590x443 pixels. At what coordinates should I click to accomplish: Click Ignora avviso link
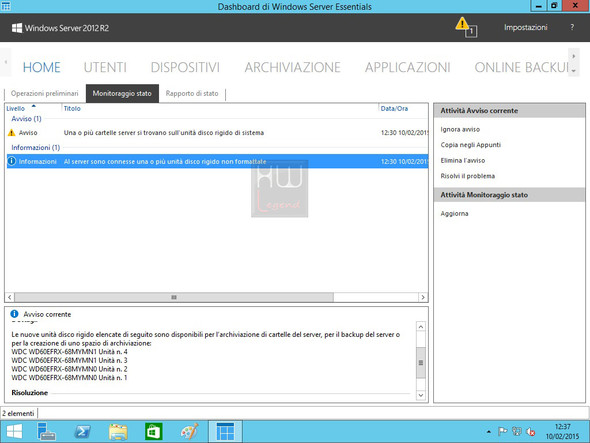(x=460, y=129)
